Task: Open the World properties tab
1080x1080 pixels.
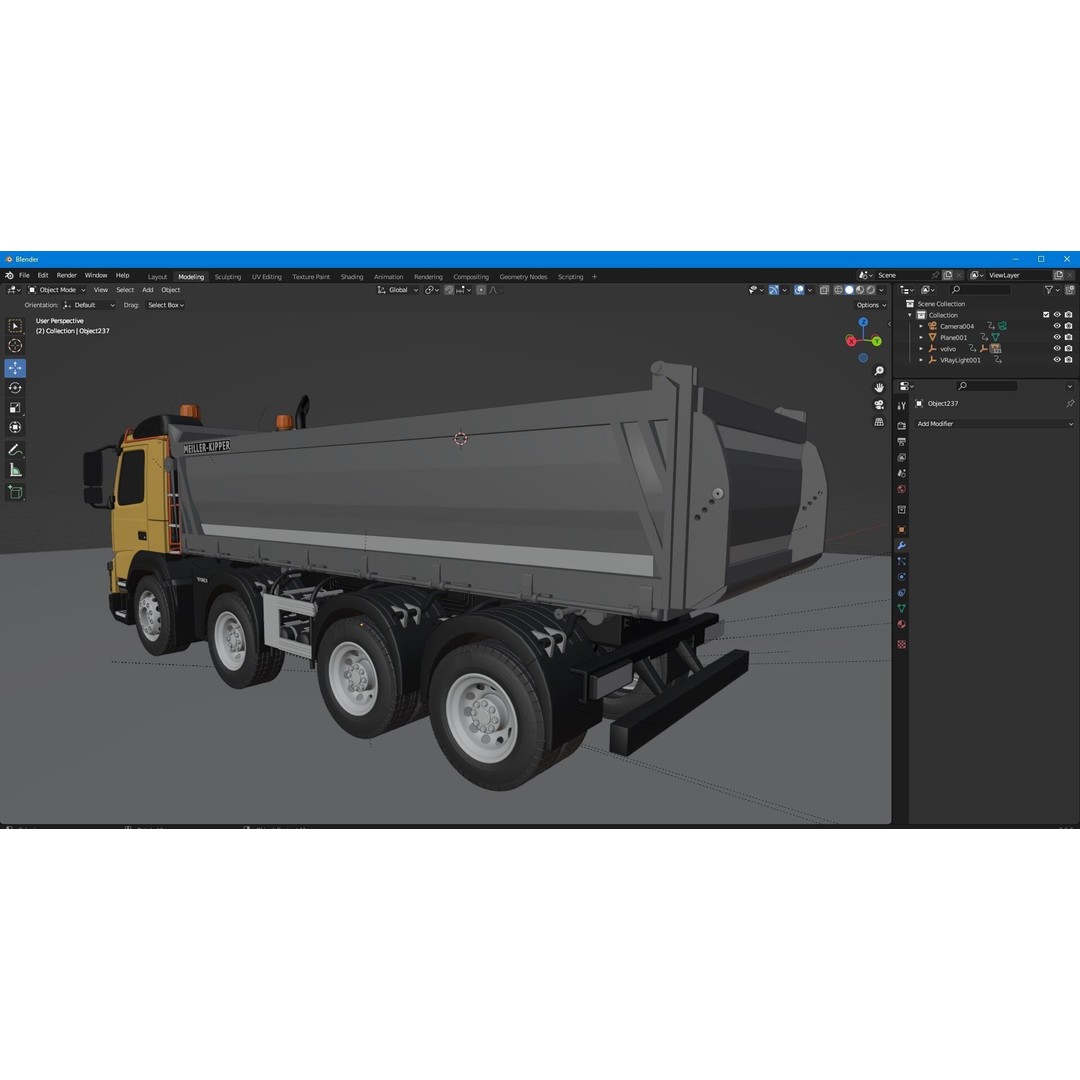Action: (x=902, y=489)
